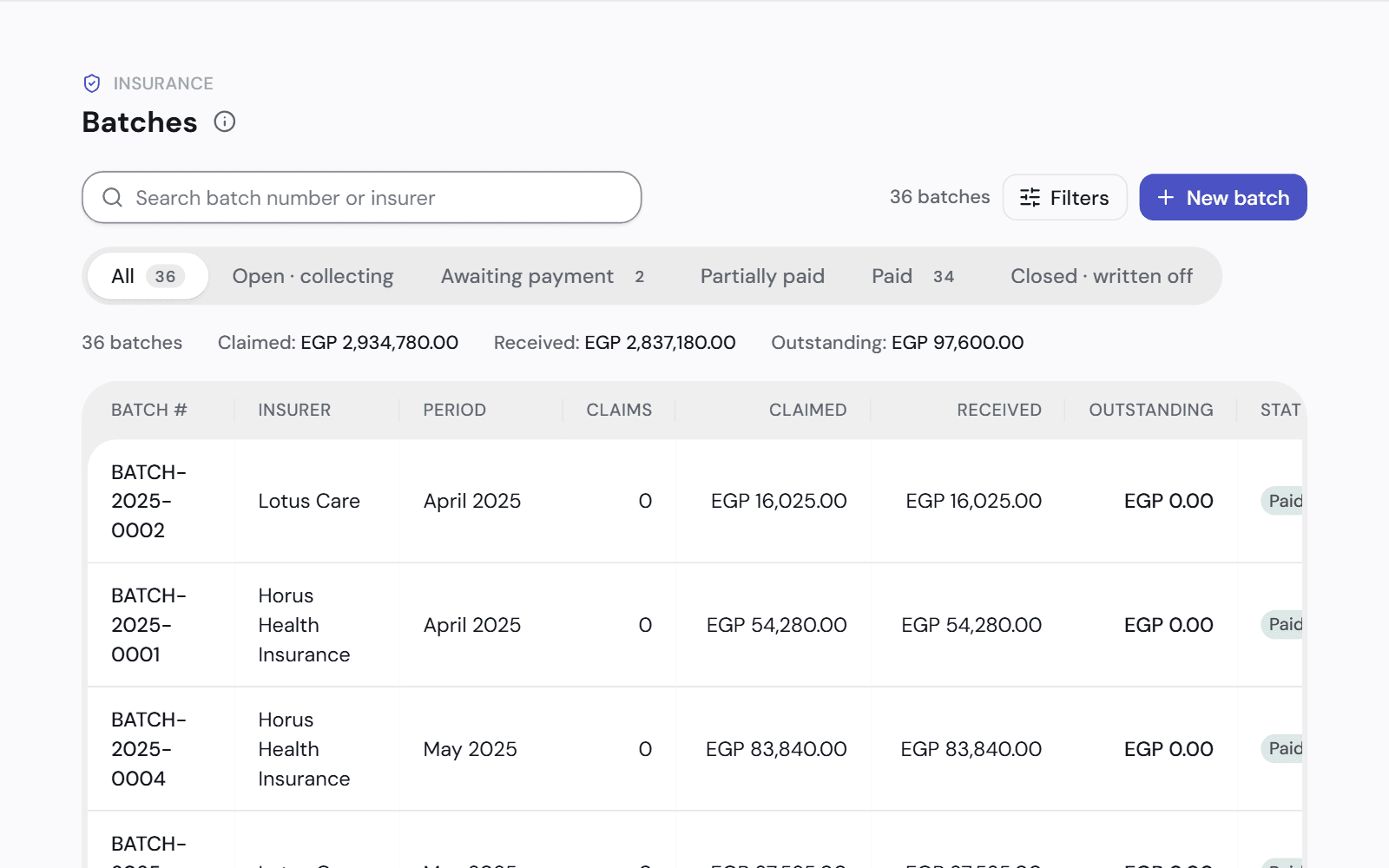1389x868 pixels.
Task: Click claimed amount EGP 54,280.00
Action: point(776,625)
